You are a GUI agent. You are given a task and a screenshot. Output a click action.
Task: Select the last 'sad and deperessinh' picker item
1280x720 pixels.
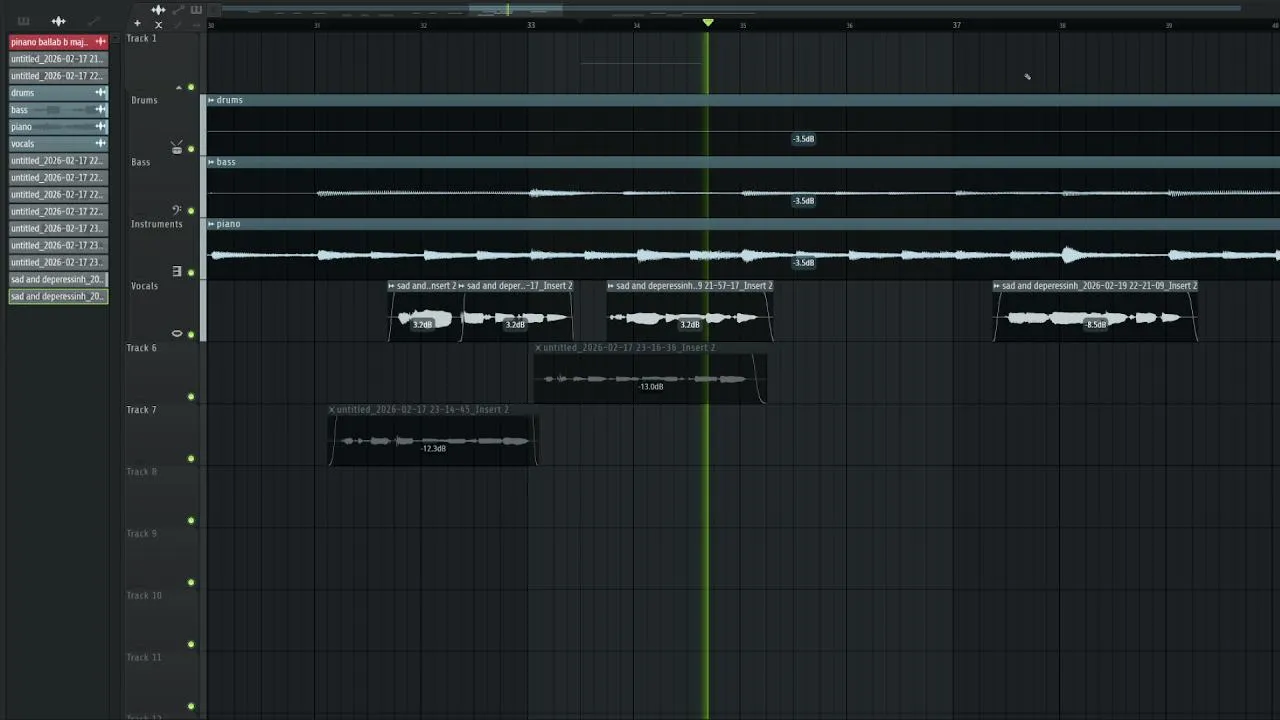coord(58,297)
